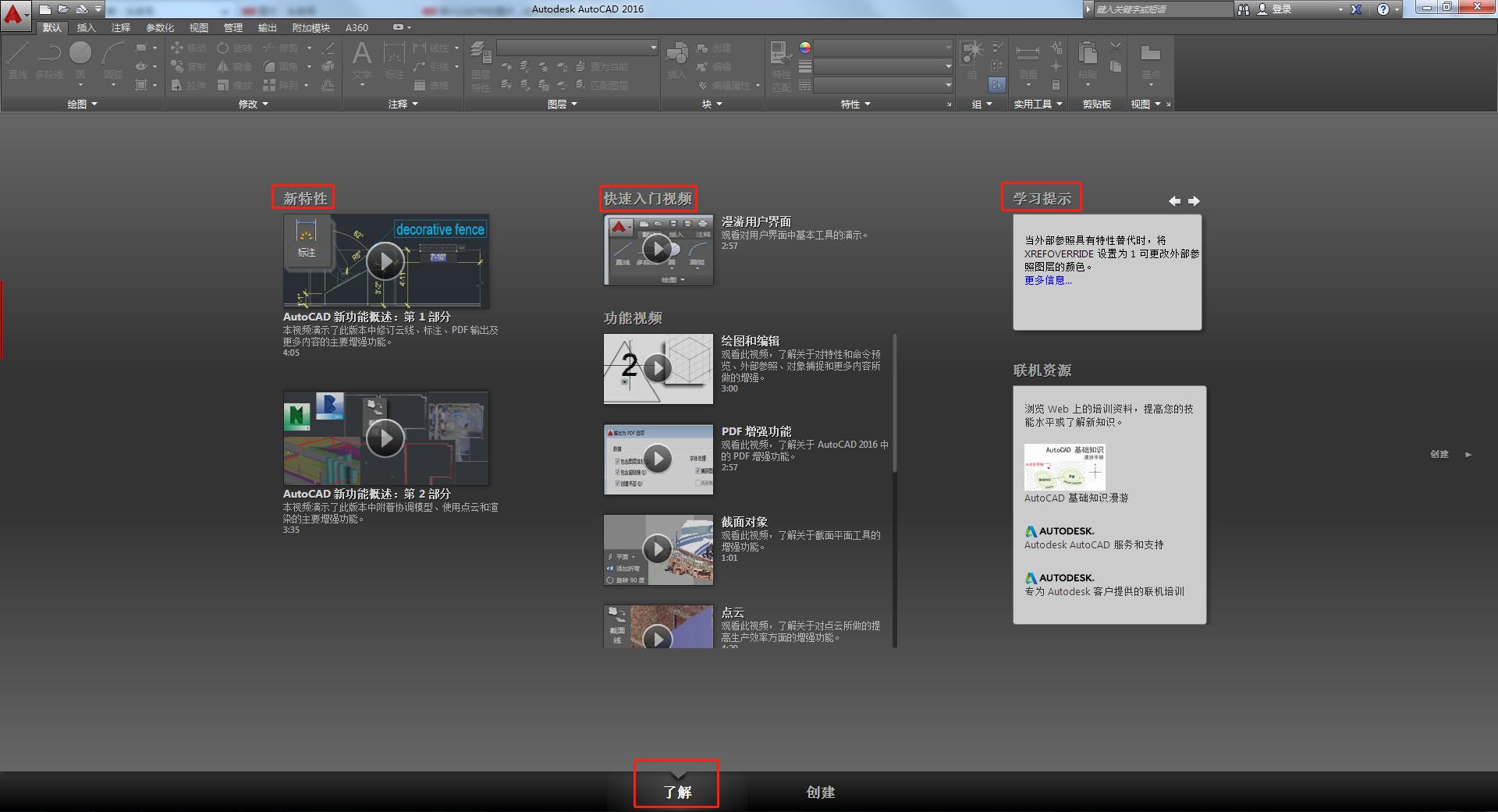Click the Insert block (插入) icon
Image resolution: width=1498 pixels, height=812 pixels.
coord(676,61)
